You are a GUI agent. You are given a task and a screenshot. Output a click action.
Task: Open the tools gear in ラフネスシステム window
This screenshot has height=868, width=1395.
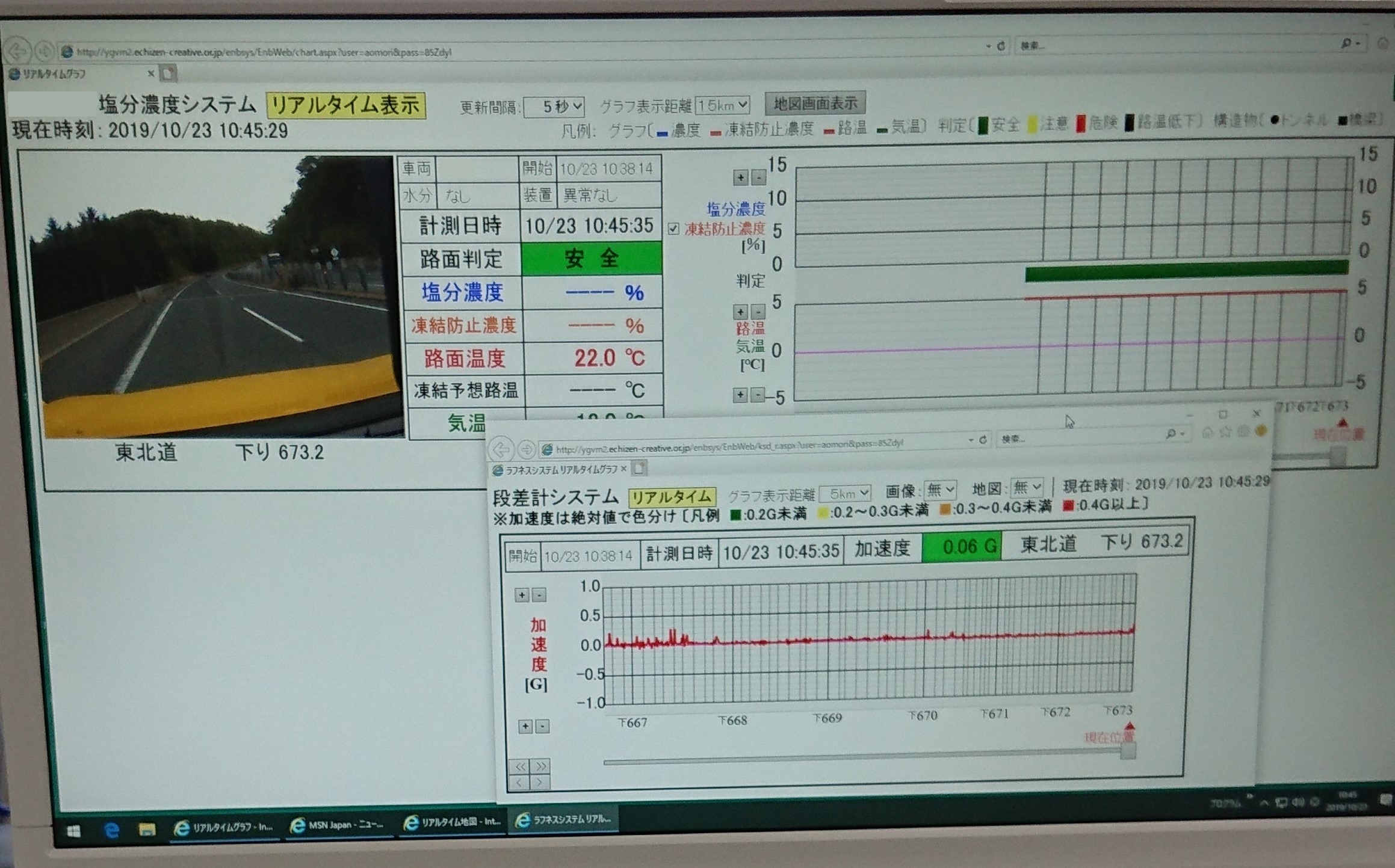1243,431
